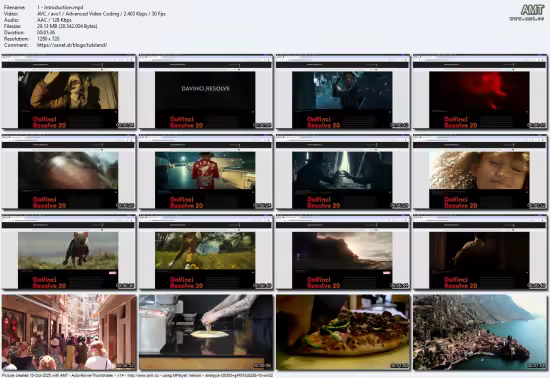Select the thumbnail with red smoke on black

coord(480,92)
